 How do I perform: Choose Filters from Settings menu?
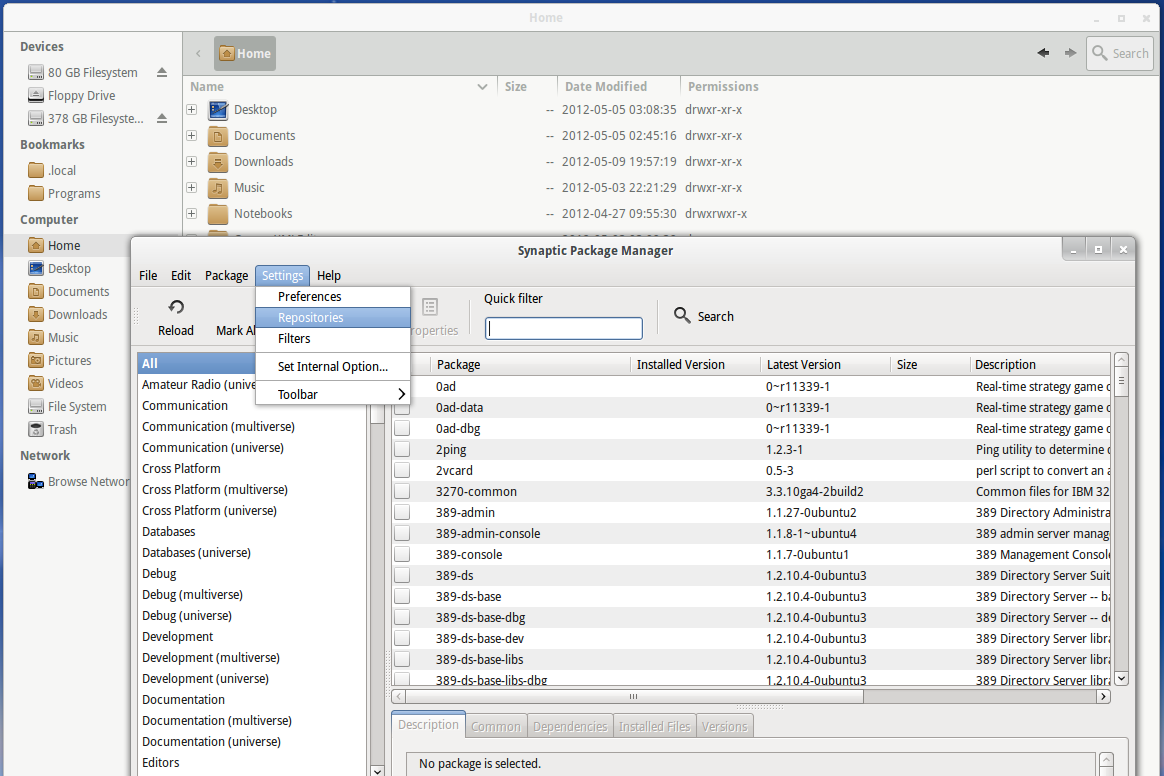click(333, 339)
